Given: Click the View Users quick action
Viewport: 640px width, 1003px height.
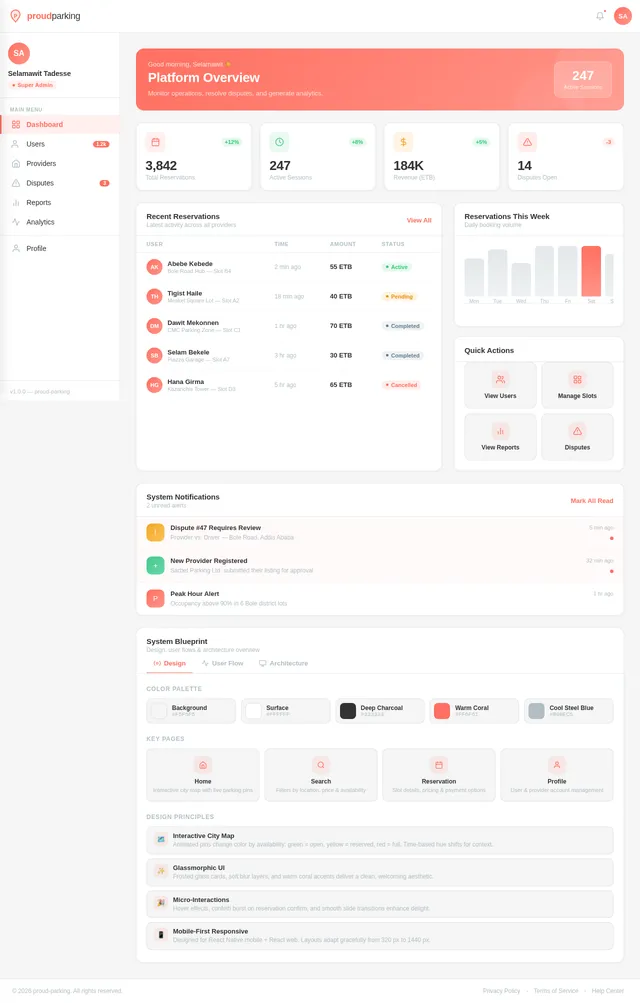Looking at the screenshot, I should click(500, 385).
